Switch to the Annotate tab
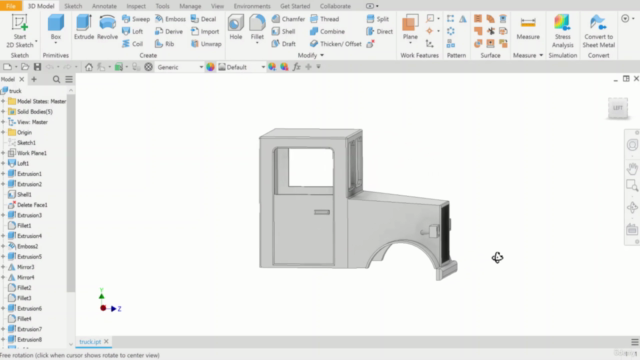 [x=104, y=6]
